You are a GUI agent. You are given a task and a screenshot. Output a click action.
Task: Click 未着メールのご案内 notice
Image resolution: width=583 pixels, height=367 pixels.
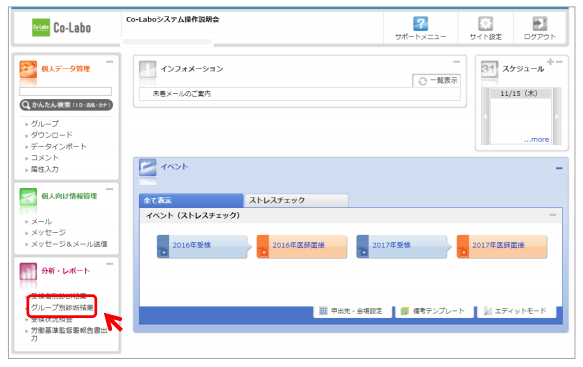(x=181, y=94)
